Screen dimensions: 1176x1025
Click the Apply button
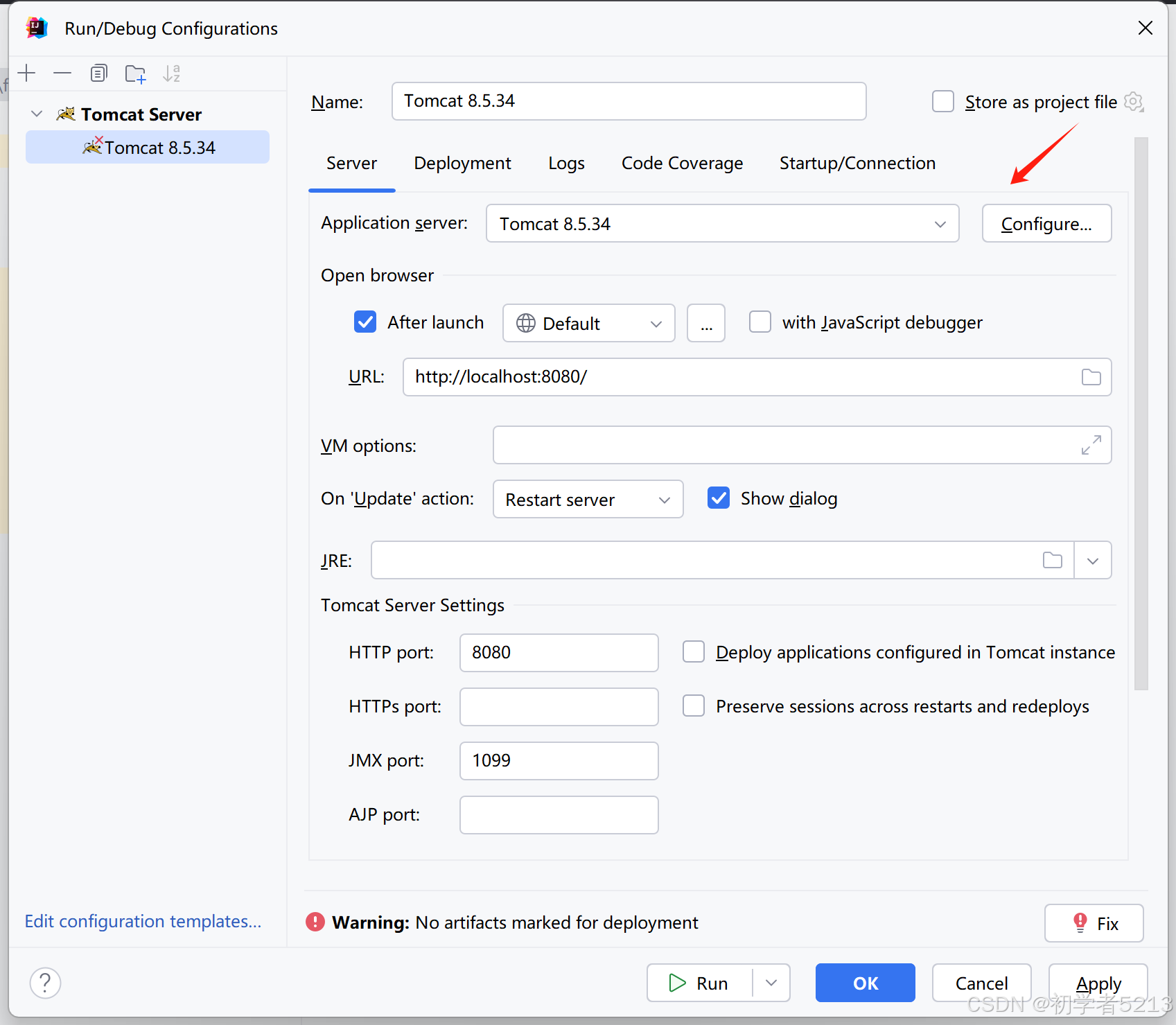pyautogui.click(x=1098, y=983)
